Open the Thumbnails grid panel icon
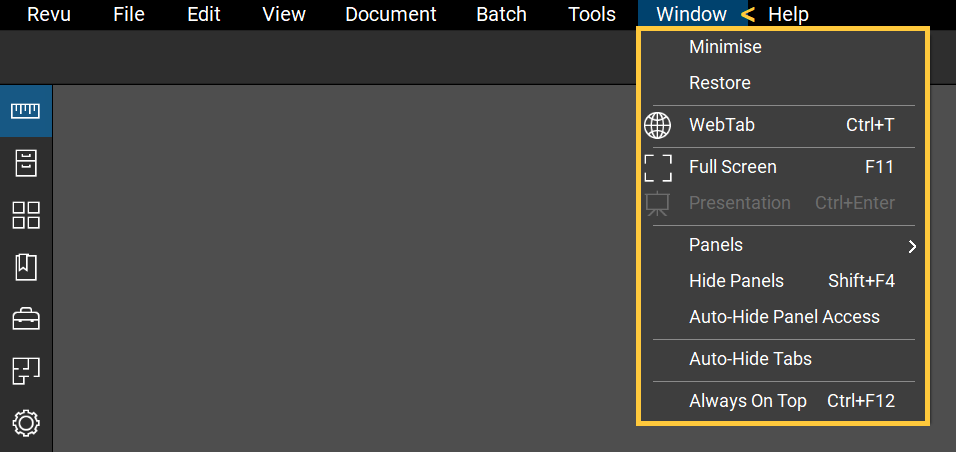This screenshot has height=452, width=956. pos(25,215)
